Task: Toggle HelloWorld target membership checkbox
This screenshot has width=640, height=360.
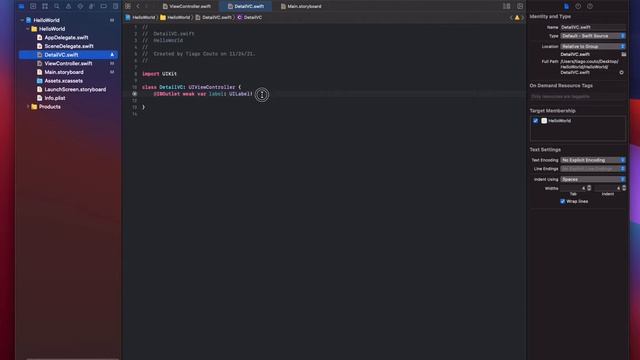Action: 536,121
